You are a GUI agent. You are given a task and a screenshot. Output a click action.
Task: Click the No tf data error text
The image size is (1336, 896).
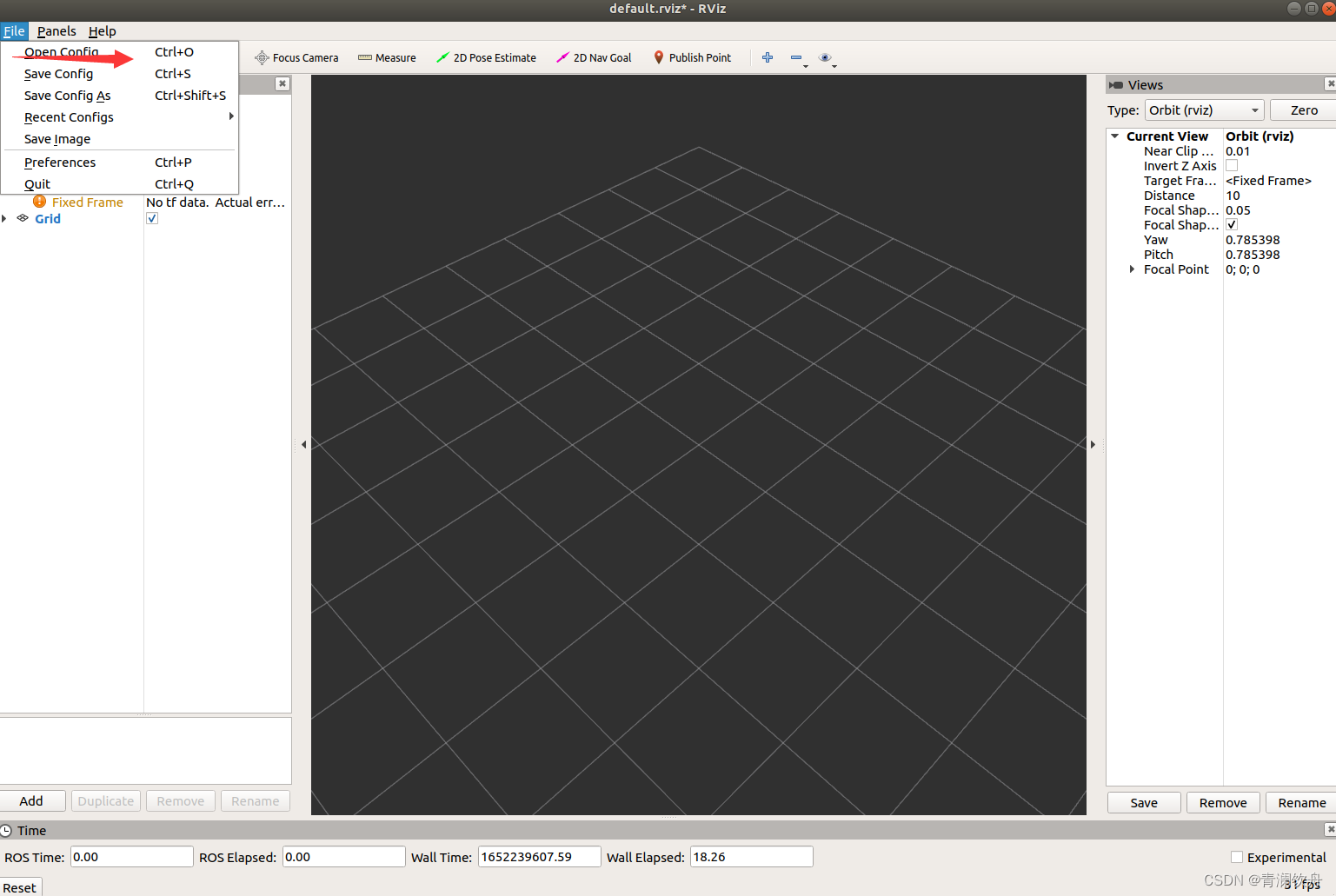(216, 202)
